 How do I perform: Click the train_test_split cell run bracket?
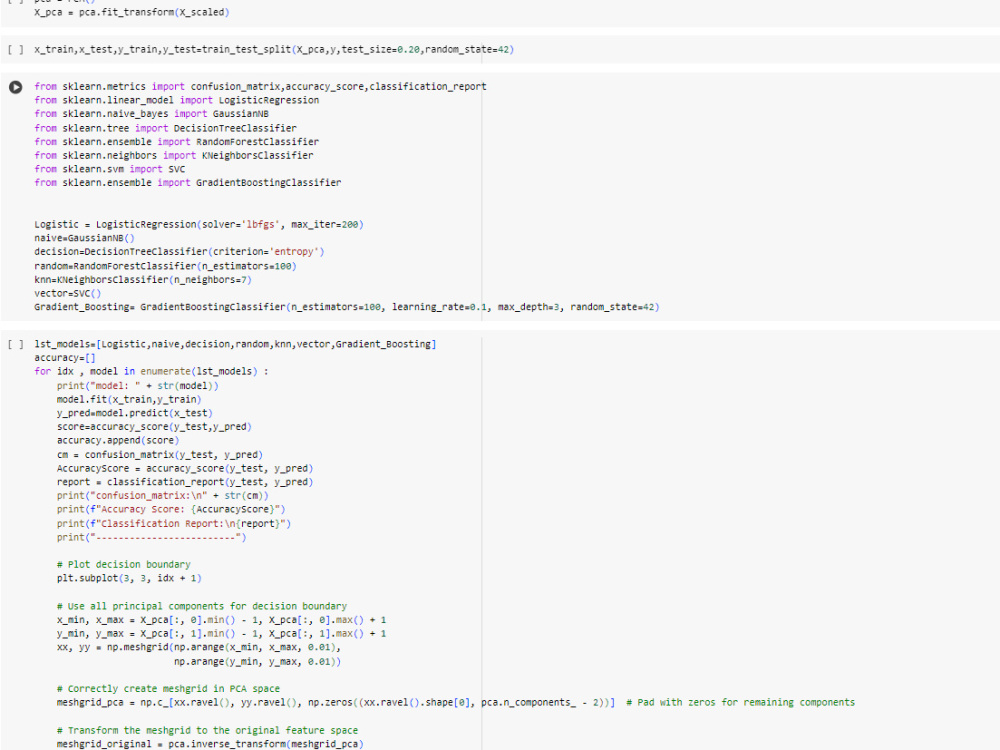(x=16, y=50)
